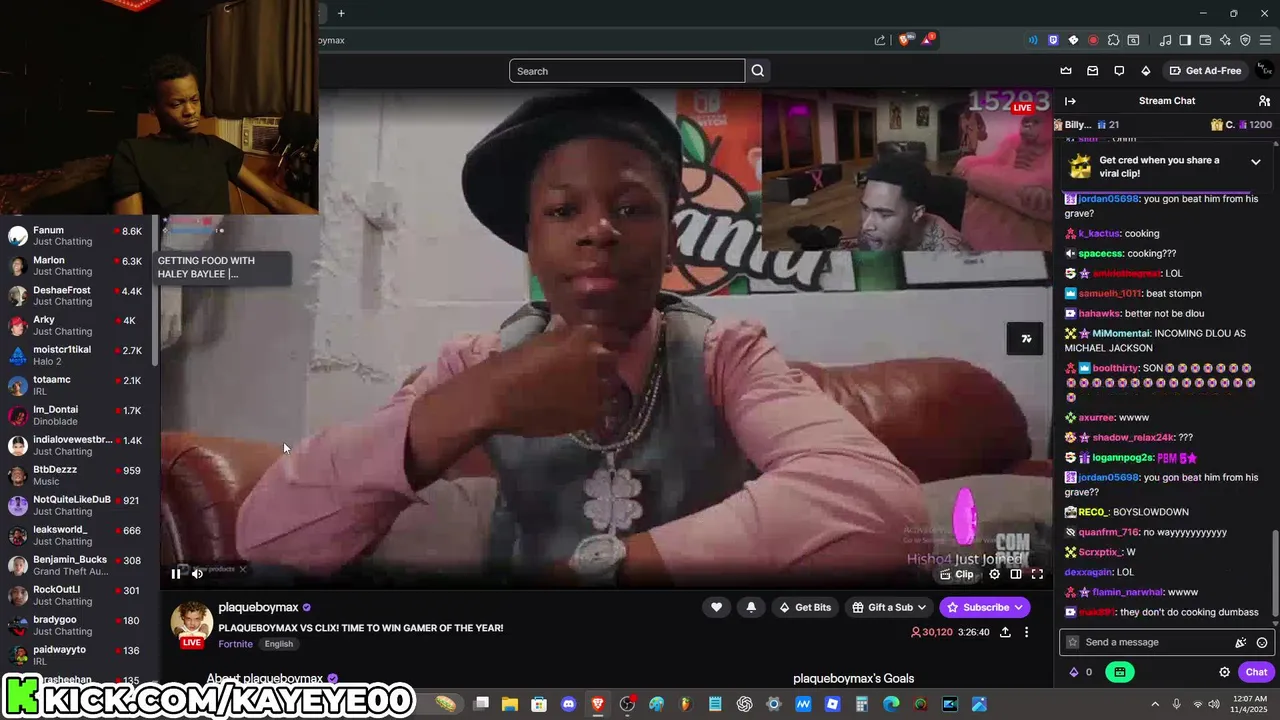Open the Gift a Sub dropdown
1280x720 pixels.
(889, 607)
